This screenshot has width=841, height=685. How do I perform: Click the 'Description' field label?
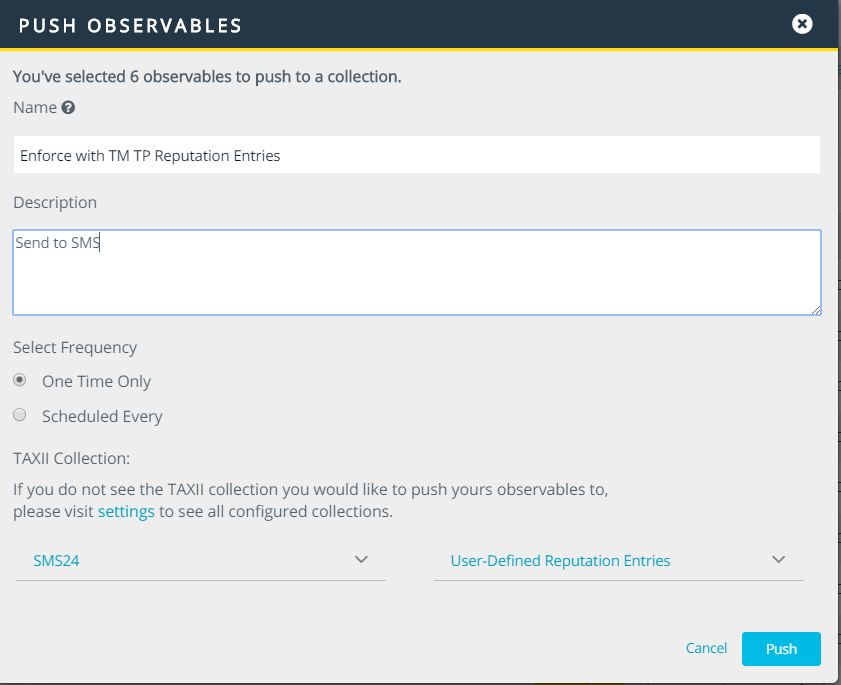[x=55, y=202]
